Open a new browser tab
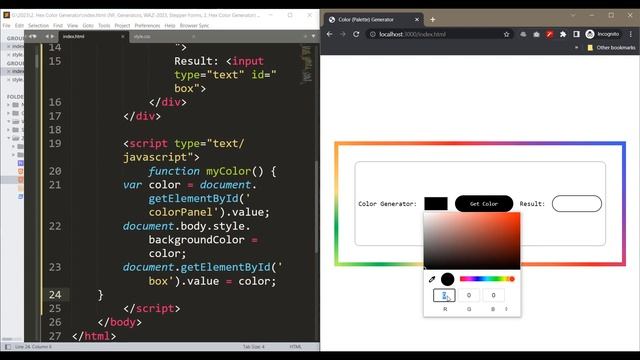Screen dimensions: 640x360 pyautogui.click(x=433, y=19)
